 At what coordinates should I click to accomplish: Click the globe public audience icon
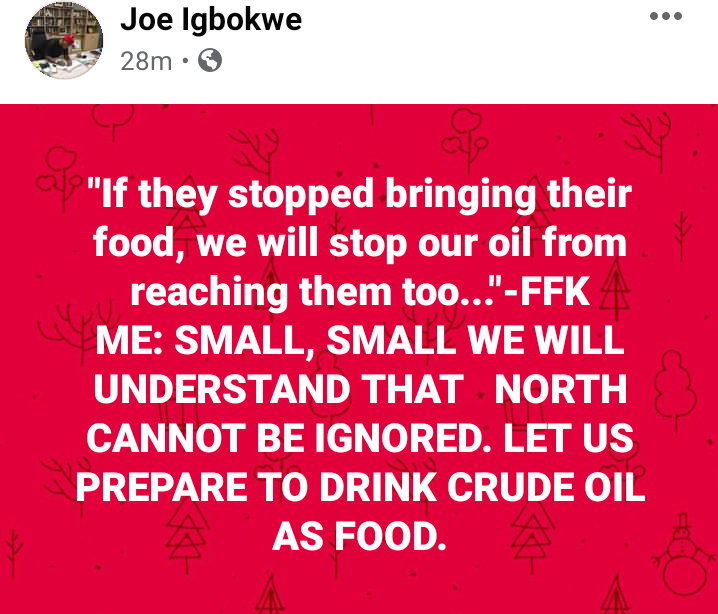210,60
